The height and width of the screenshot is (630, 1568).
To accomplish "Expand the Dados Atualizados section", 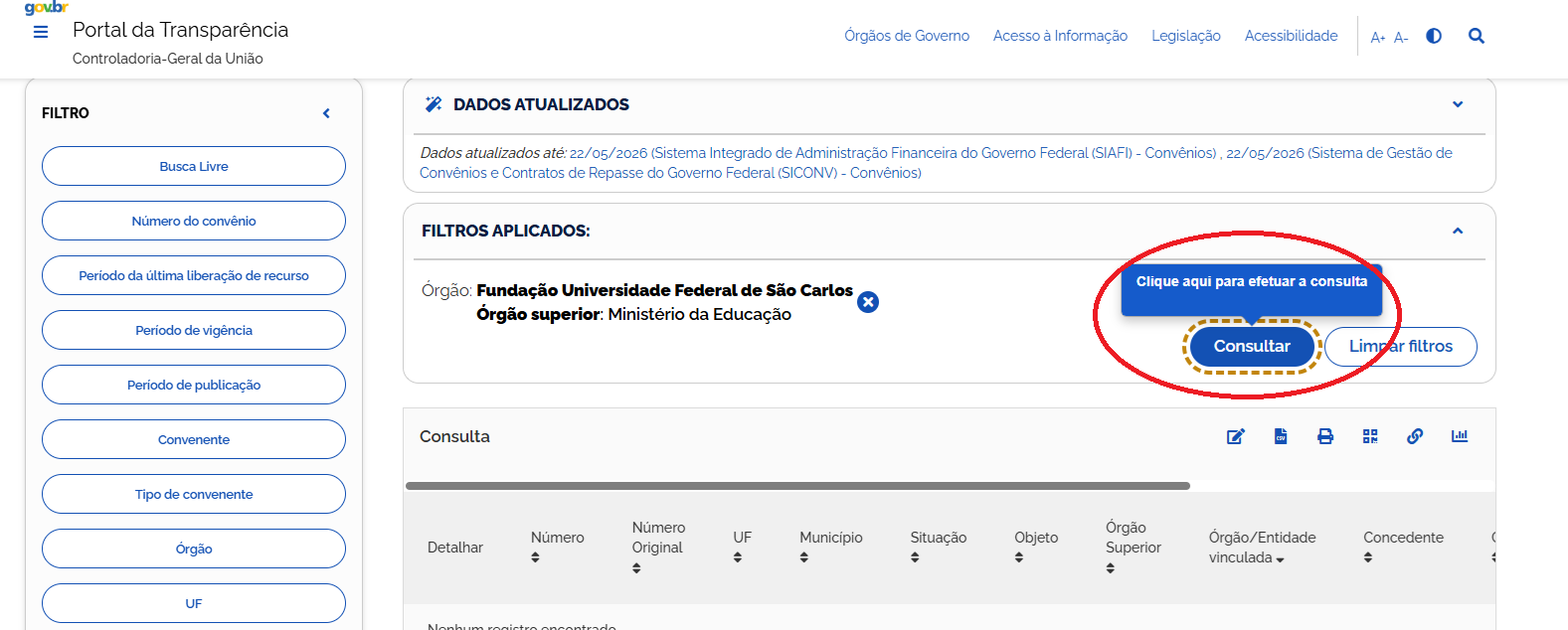I will (1458, 104).
